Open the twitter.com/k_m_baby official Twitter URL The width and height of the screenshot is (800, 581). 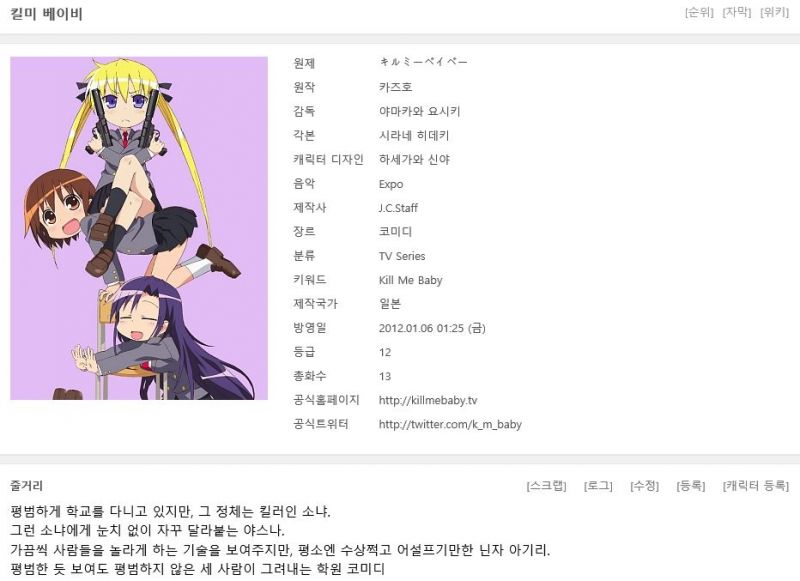coord(450,424)
